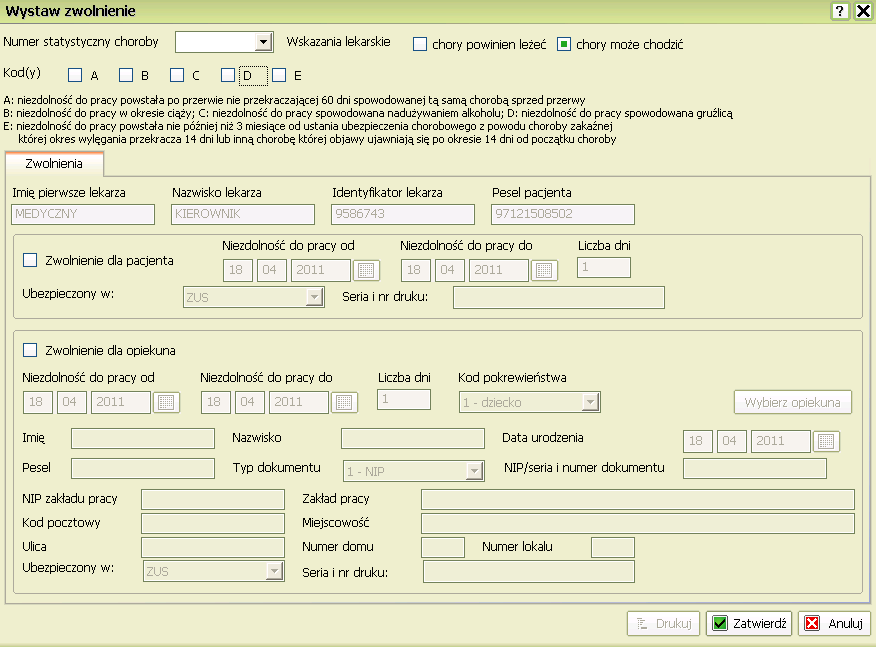The height and width of the screenshot is (647, 876).
Task: Click year field of patient Niezdolność od
Action: coord(321,270)
